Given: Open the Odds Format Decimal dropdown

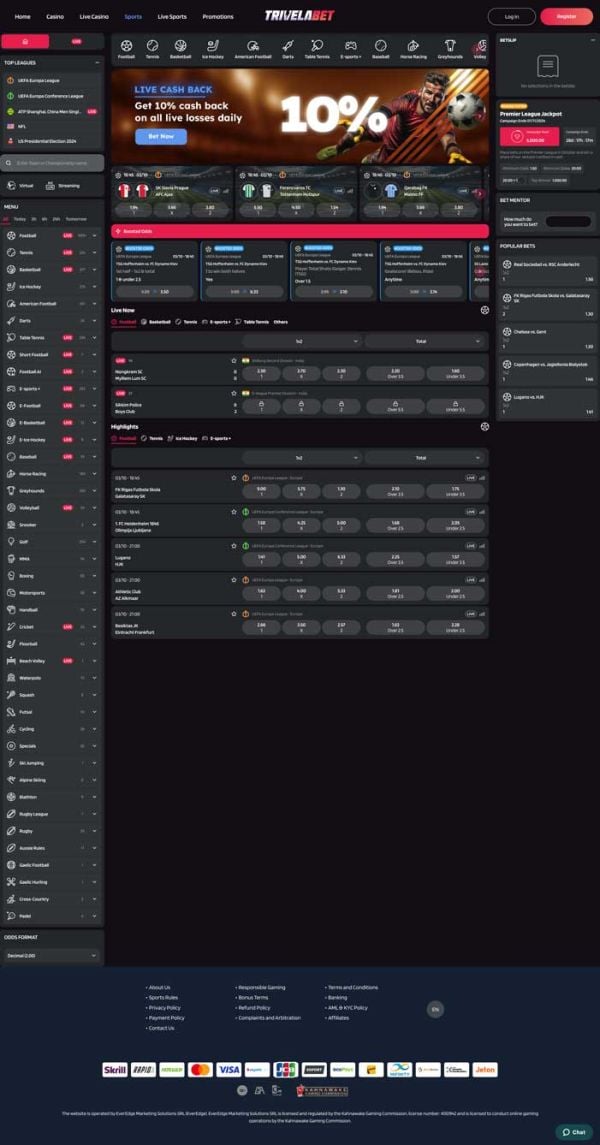Looking at the screenshot, I should (52, 955).
